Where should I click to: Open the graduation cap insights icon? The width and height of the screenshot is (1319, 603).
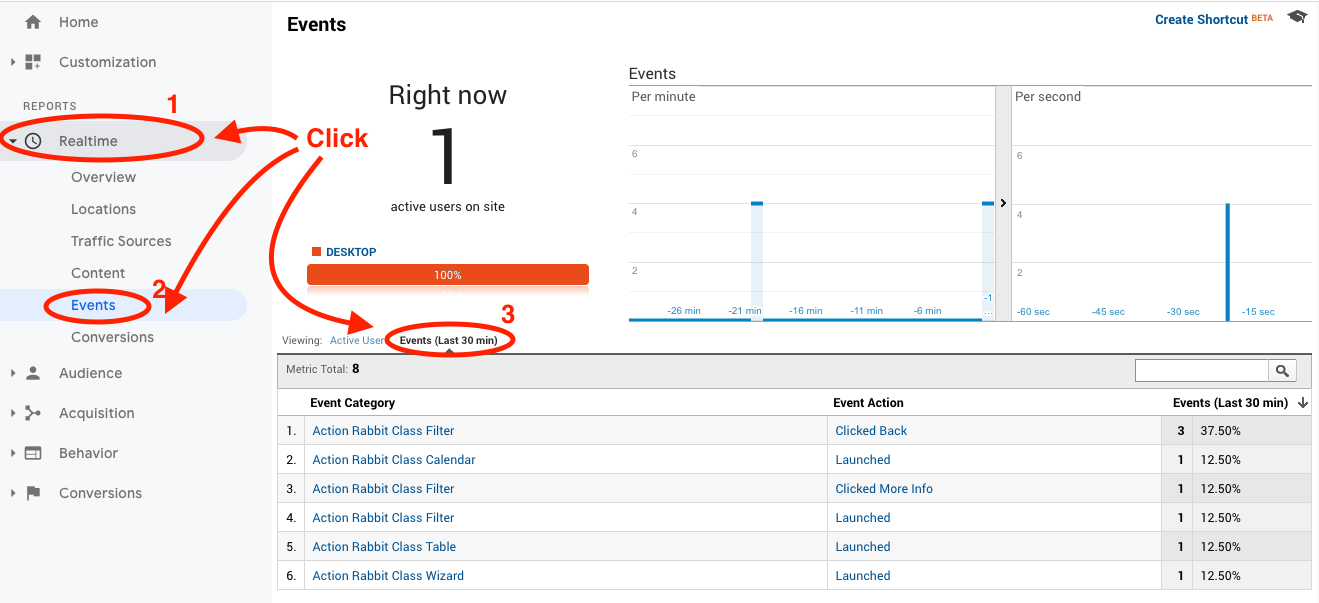[1296, 17]
